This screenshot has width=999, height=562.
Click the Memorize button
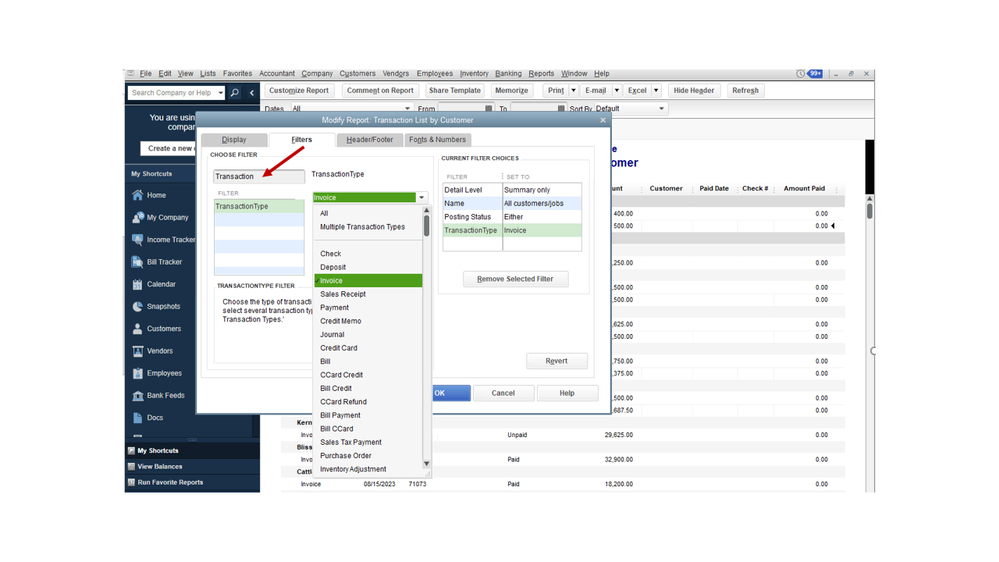(512, 90)
